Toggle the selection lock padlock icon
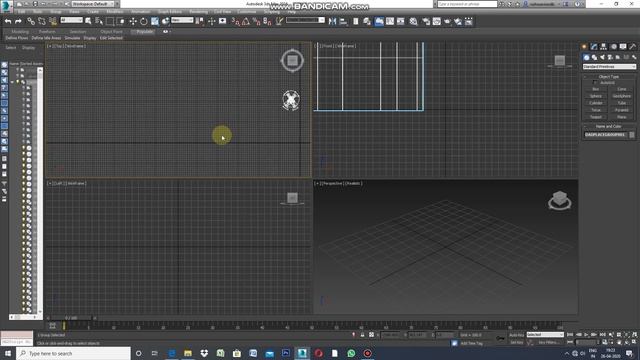This screenshot has height=360, width=640. click(x=362, y=335)
